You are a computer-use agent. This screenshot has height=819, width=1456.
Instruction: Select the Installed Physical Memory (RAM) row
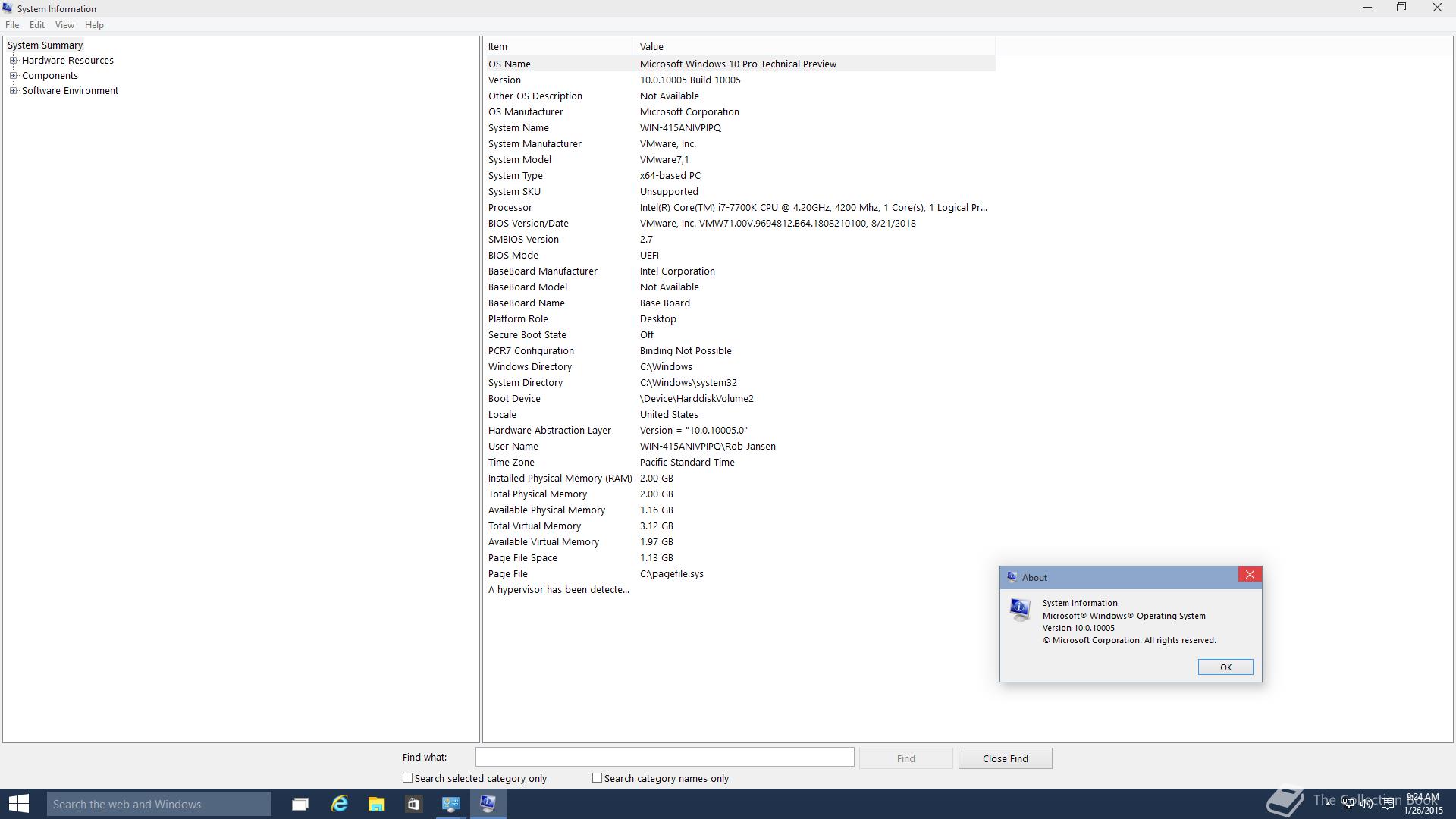click(739, 478)
